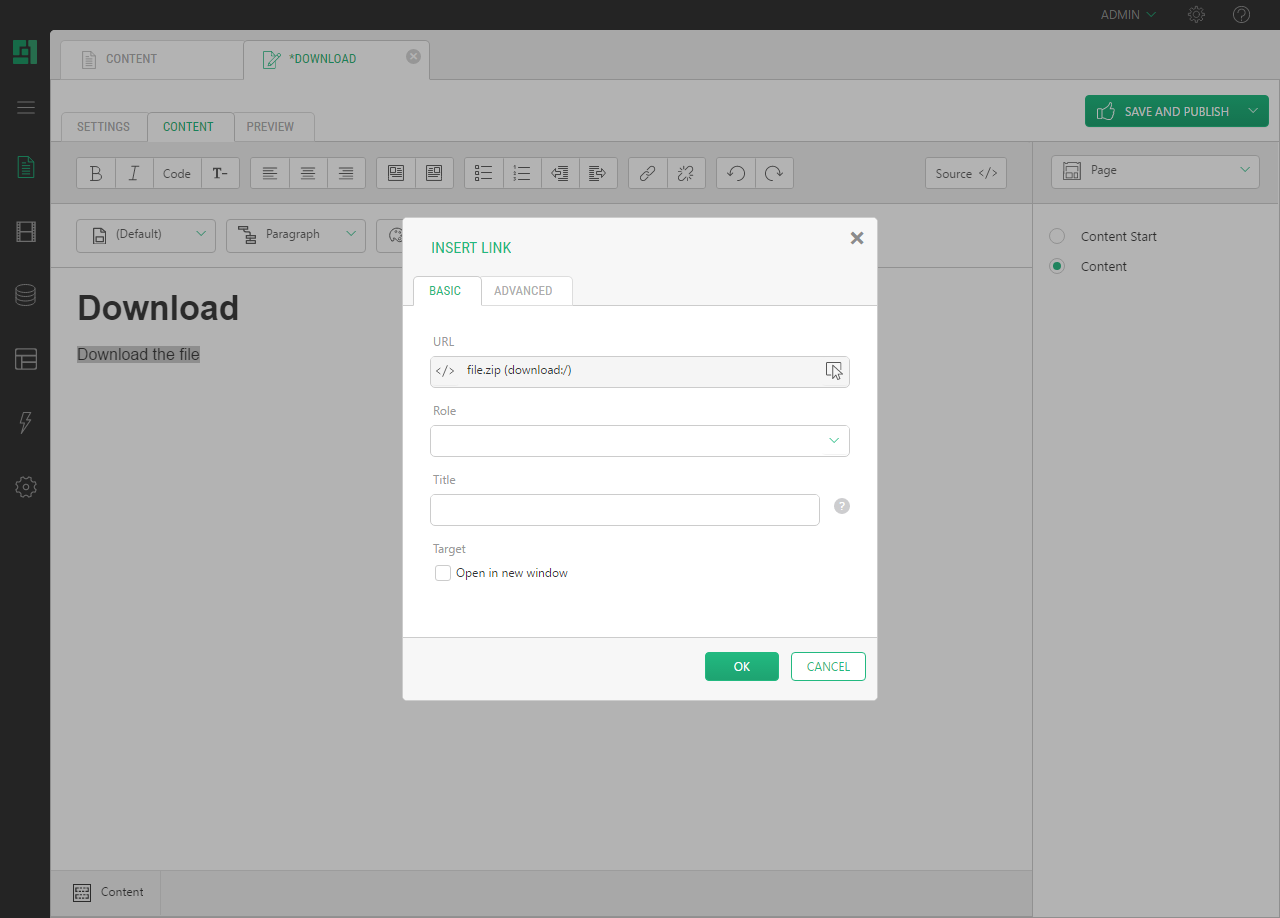Click the insert link chain icon

pyautogui.click(x=647, y=173)
